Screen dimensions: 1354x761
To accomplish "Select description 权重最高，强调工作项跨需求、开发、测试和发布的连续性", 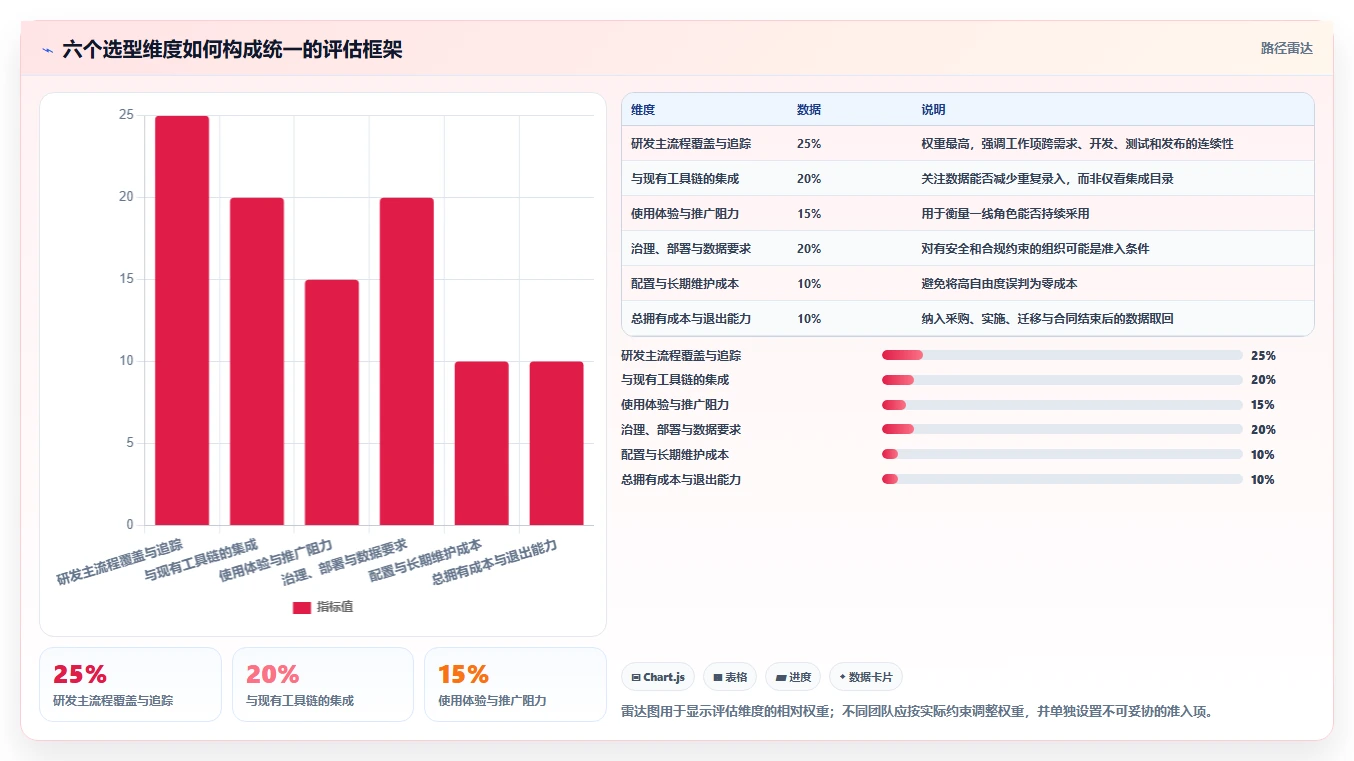I will tap(1077, 144).
